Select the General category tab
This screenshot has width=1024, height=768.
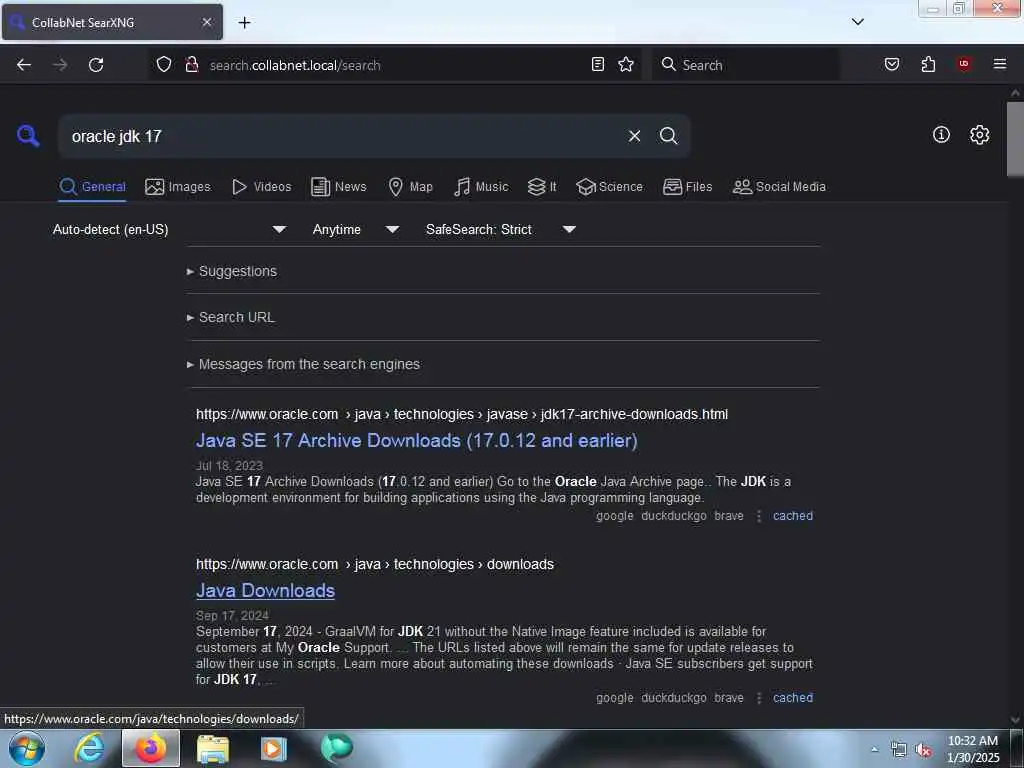click(92, 187)
